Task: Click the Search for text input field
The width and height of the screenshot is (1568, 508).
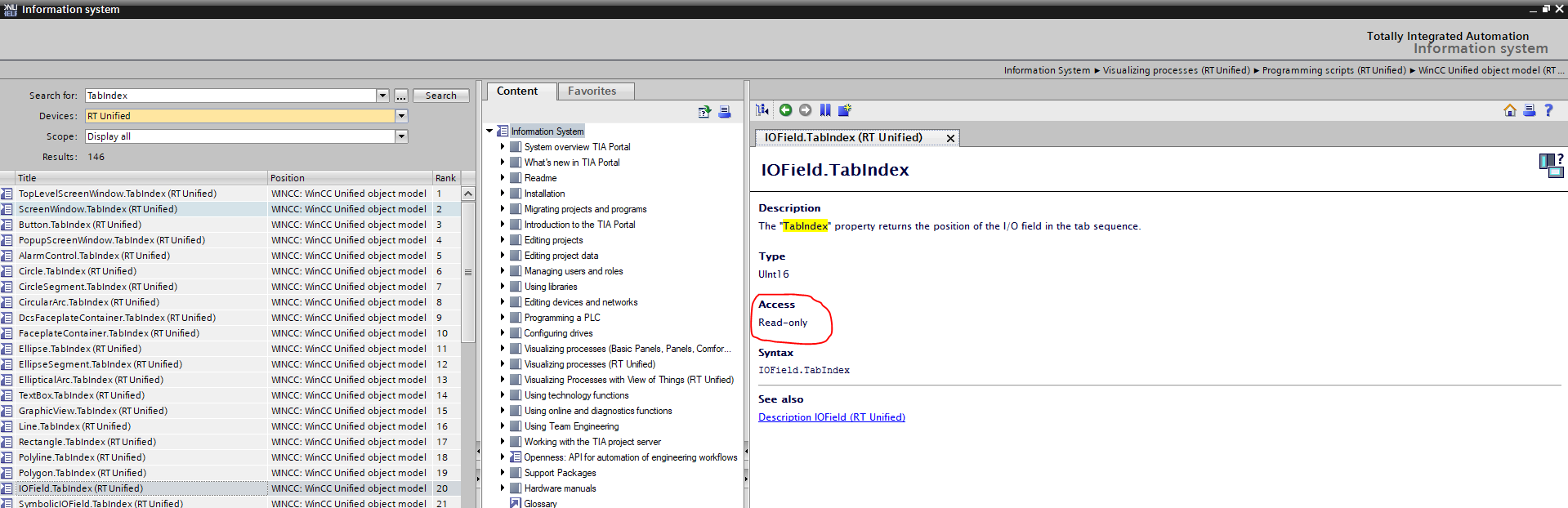Action: pos(230,96)
